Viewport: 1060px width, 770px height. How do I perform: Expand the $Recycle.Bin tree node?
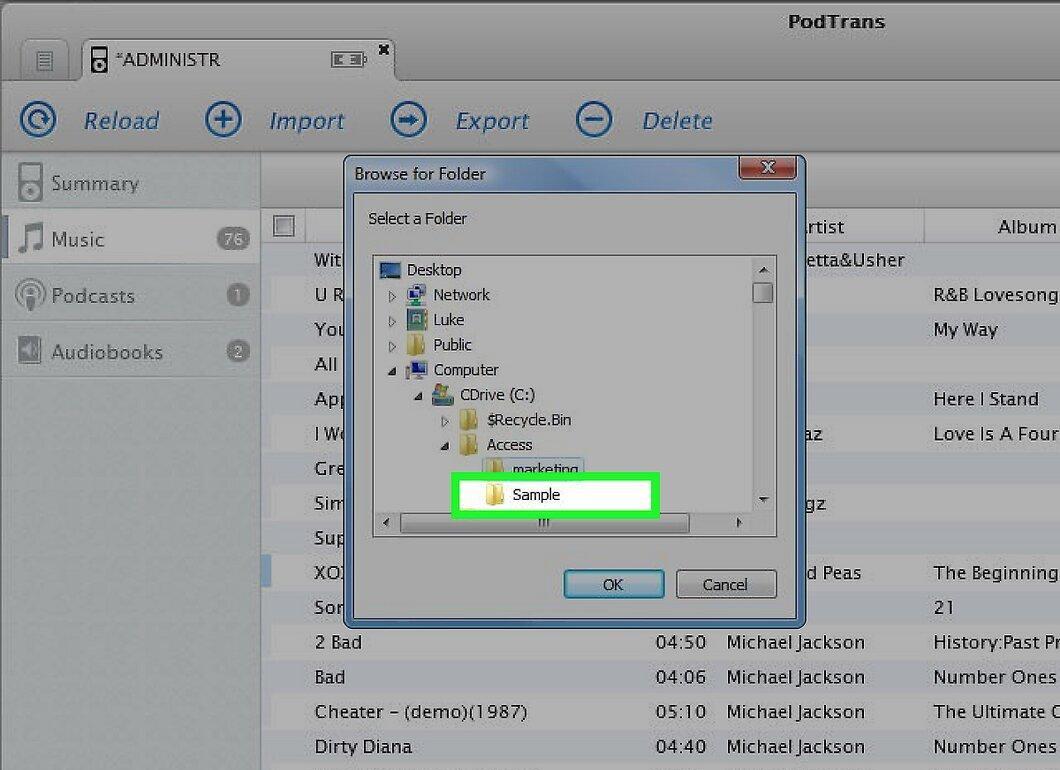445,421
